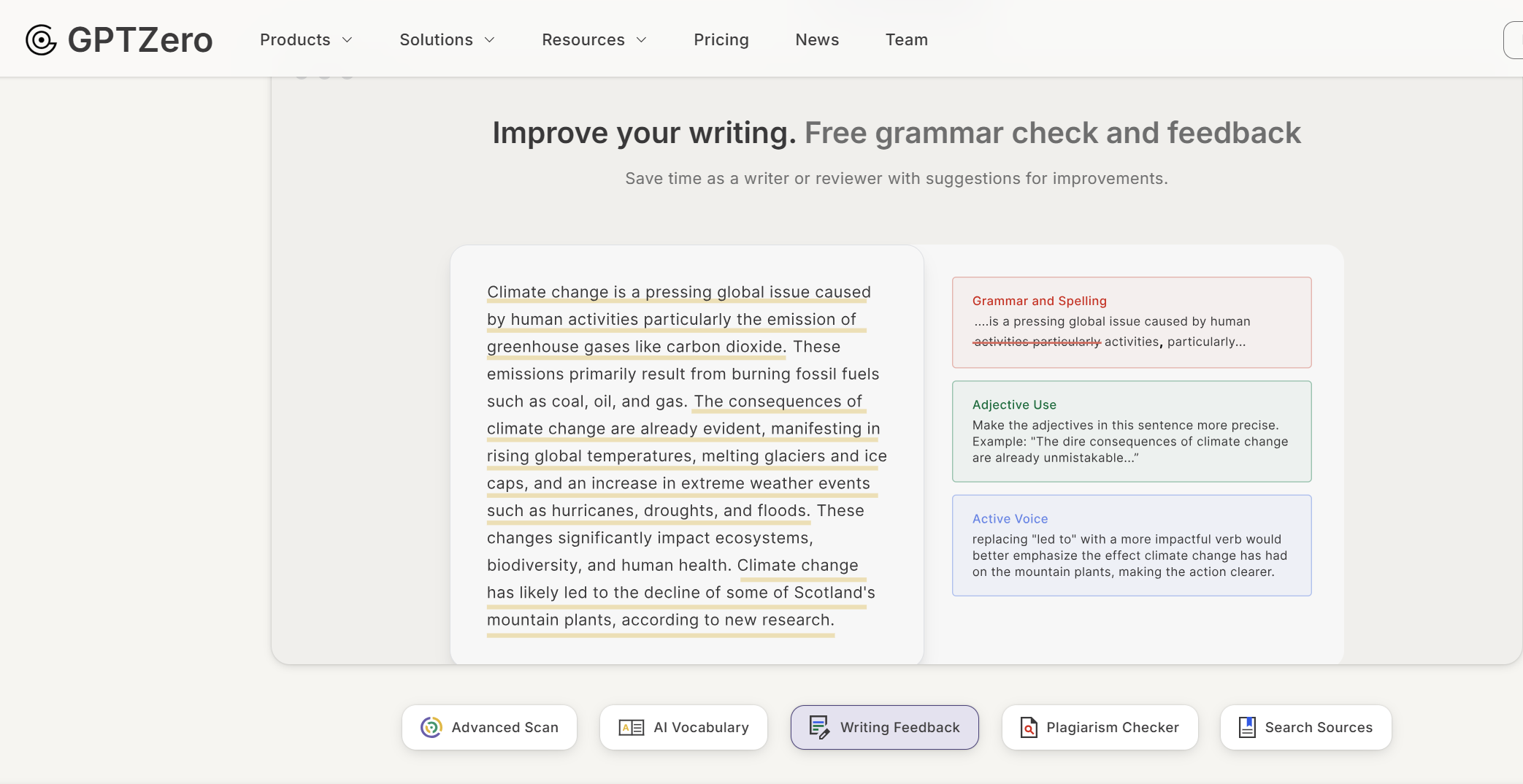Image resolution: width=1523 pixels, height=784 pixels.
Task: Click the sample climate change text box
Action: 686,454
